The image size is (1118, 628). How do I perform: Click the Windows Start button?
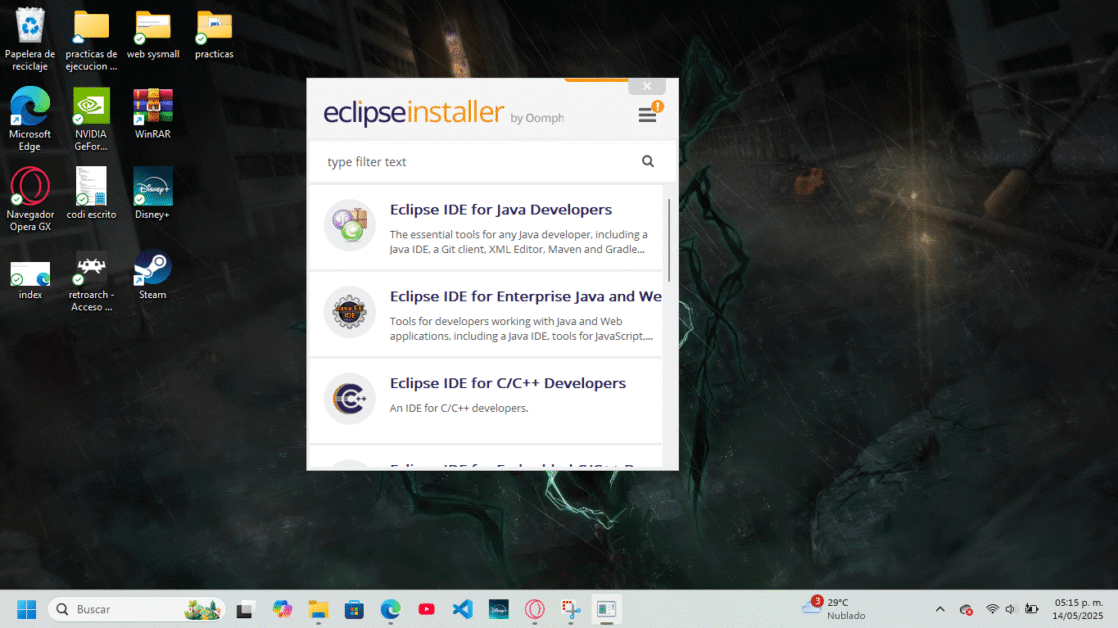pos(27,609)
